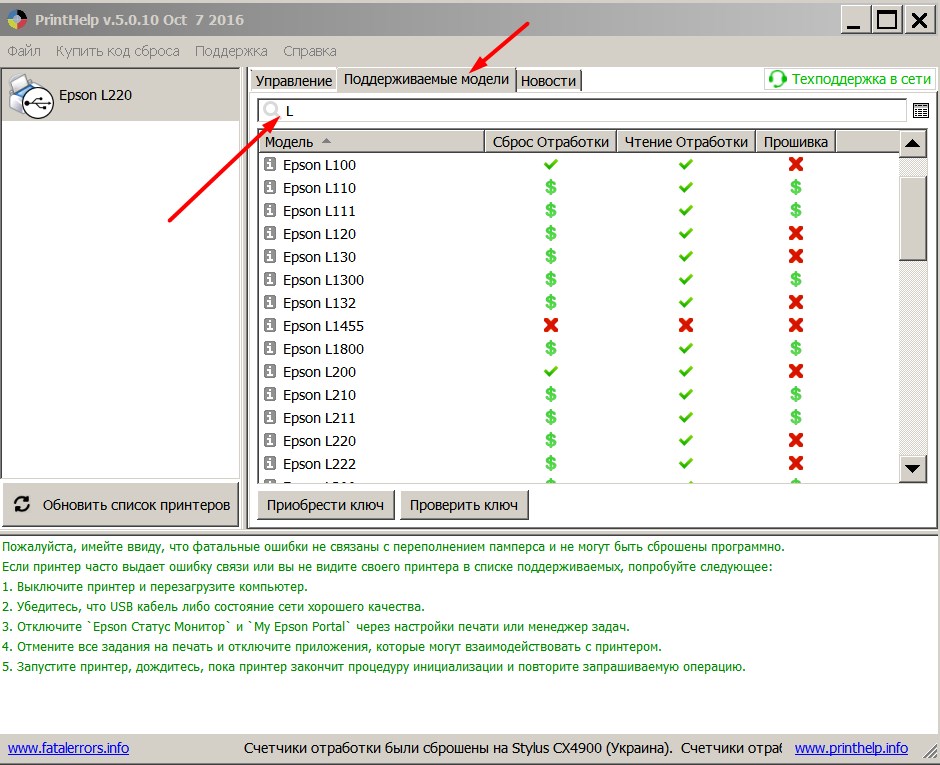
Task: Switch to the Новости tab
Action: (x=548, y=80)
